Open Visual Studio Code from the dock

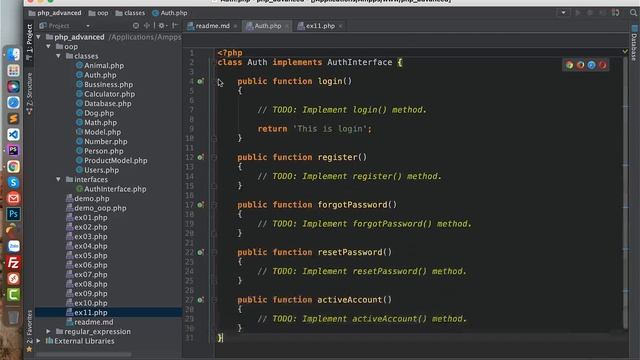coord(13,135)
